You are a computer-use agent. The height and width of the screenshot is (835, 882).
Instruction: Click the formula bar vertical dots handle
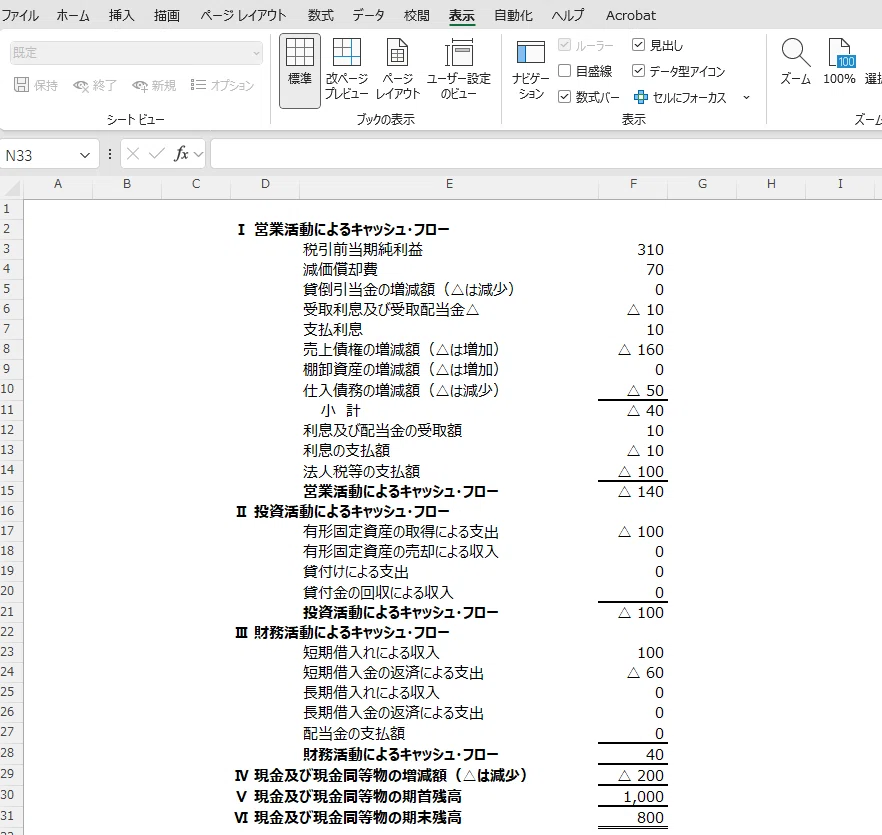point(110,154)
